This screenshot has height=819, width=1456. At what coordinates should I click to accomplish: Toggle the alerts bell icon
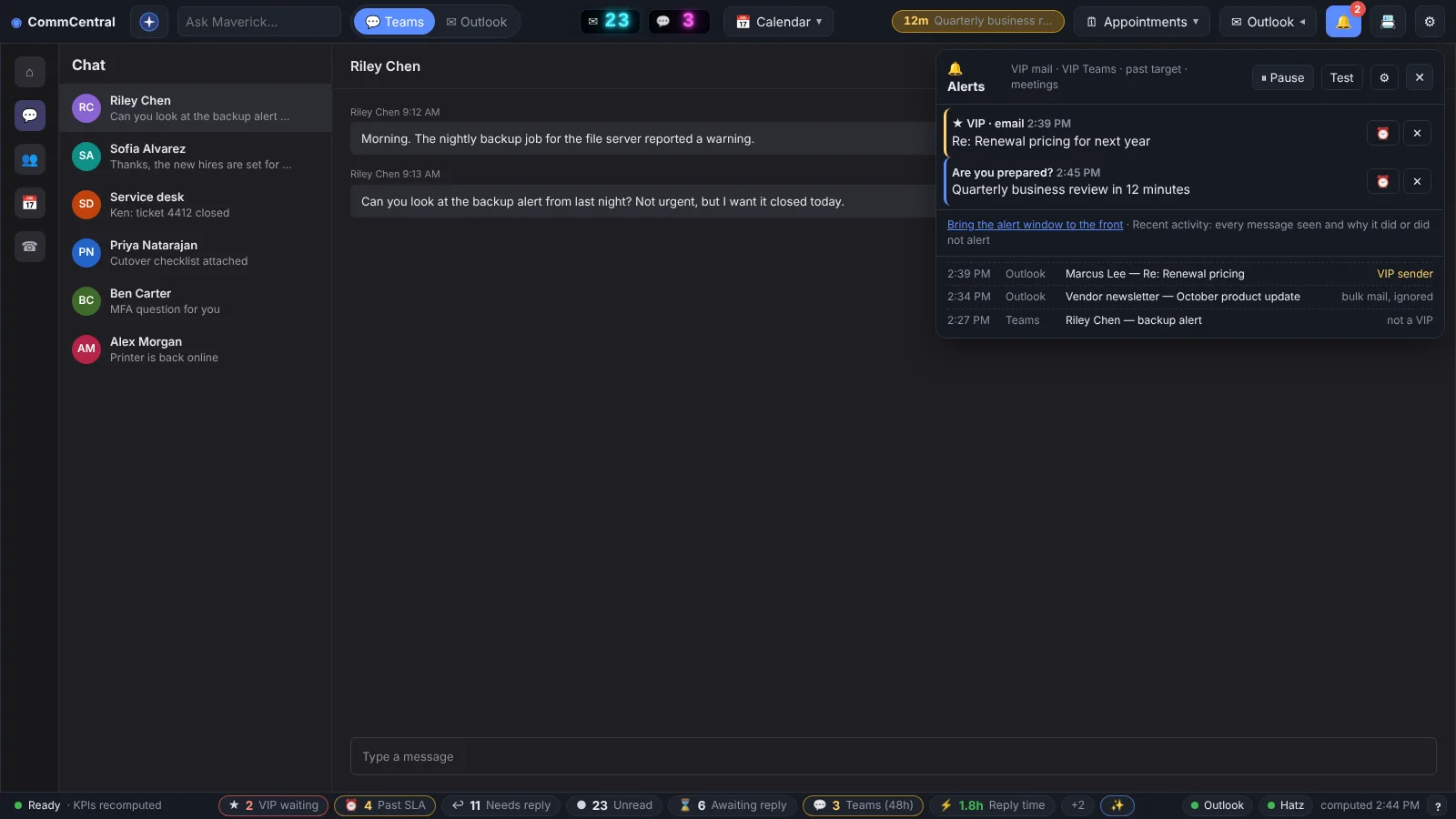click(x=1343, y=22)
